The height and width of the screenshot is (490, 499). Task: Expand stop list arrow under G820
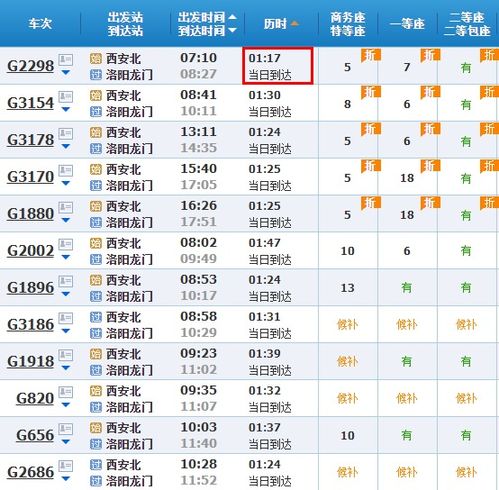pyautogui.click(x=66, y=405)
